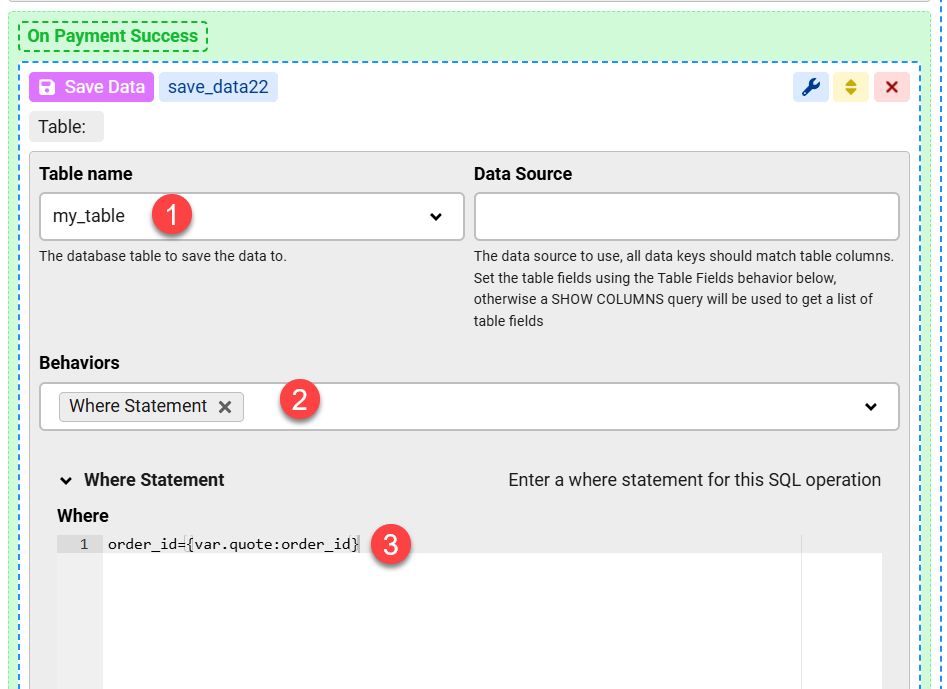
Task: Remove the Where Statement behavior tag
Action: 225,407
